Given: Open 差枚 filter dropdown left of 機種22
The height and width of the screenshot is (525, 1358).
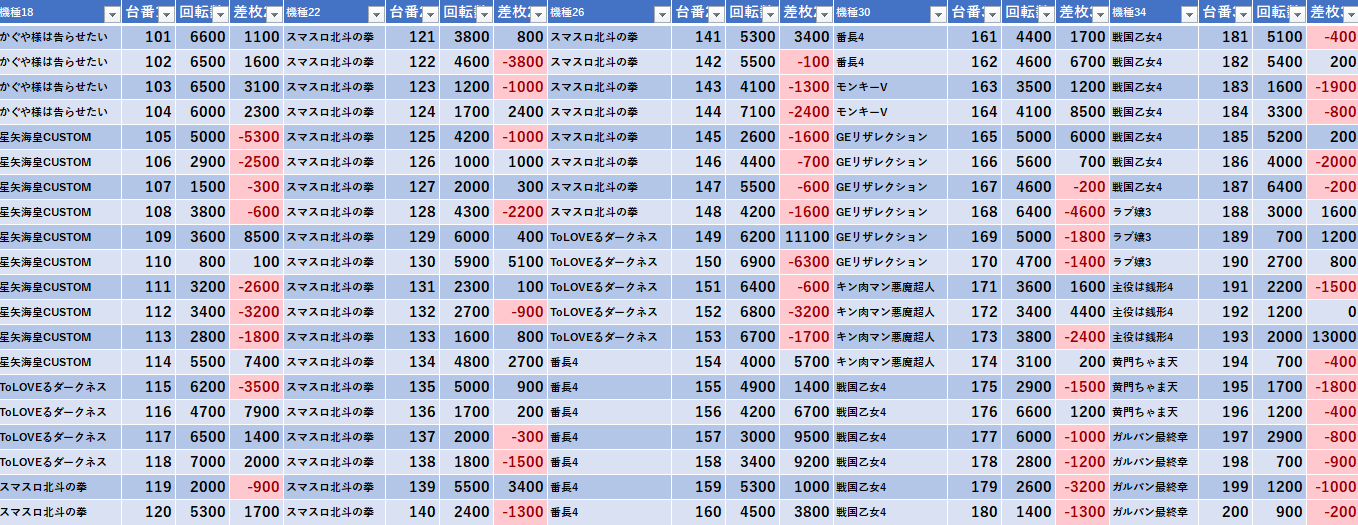Looking at the screenshot, I should (x=272, y=13).
